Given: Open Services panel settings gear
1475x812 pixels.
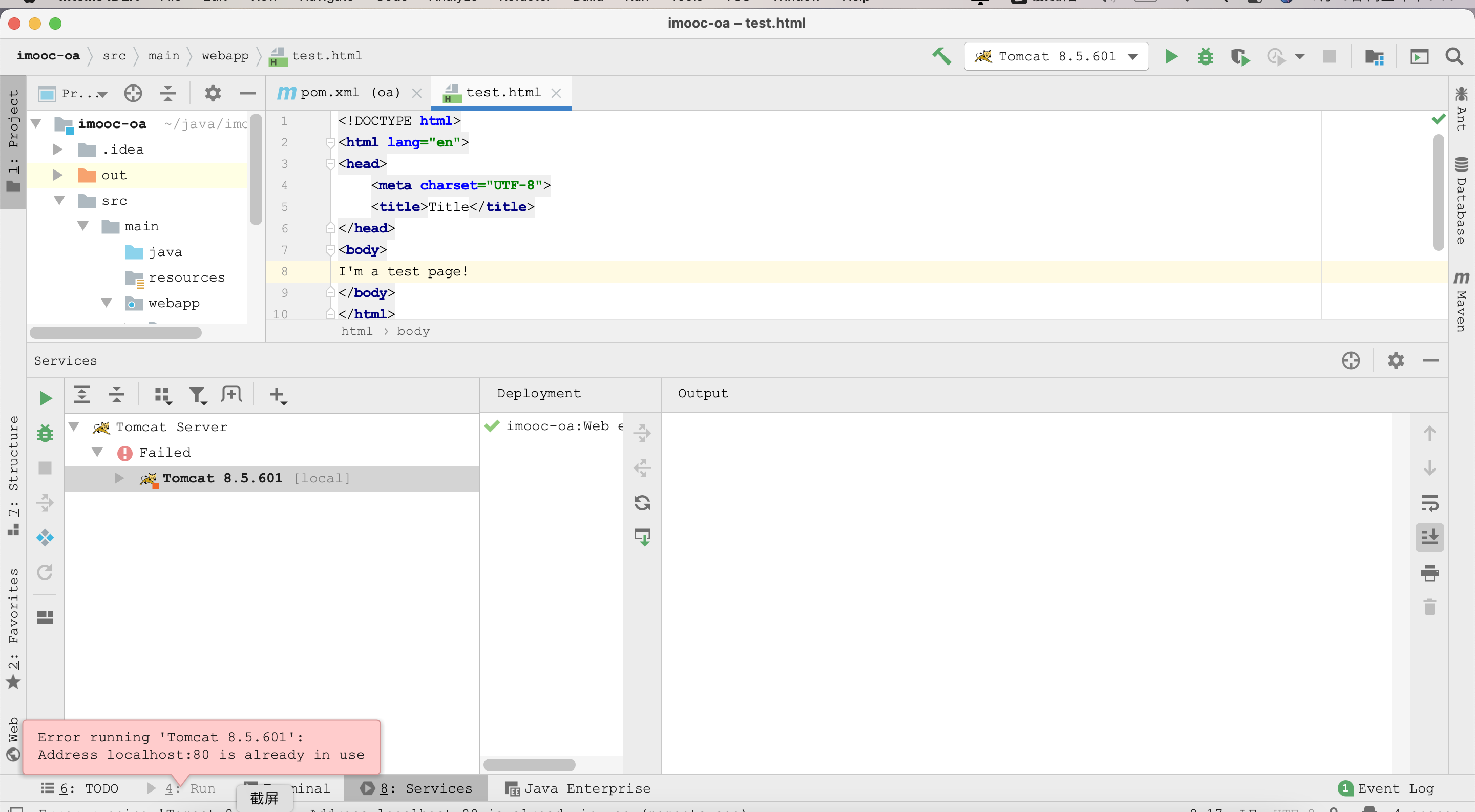Looking at the screenshot, I should tap(1396, 360).
